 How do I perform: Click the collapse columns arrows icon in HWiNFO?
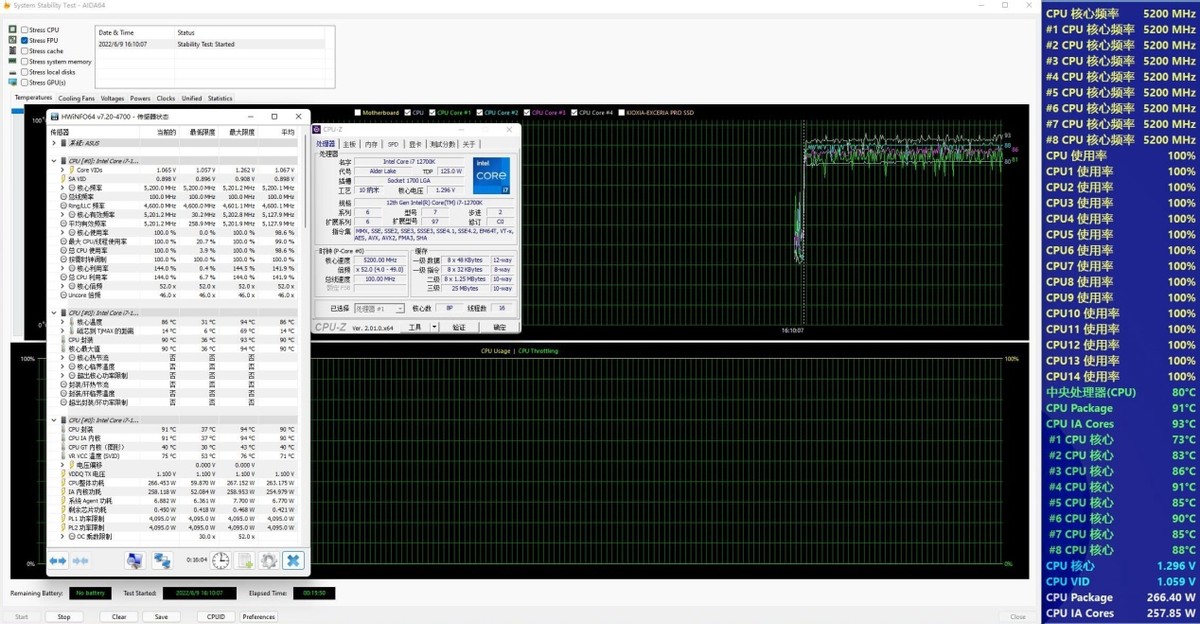pos(81,562)
